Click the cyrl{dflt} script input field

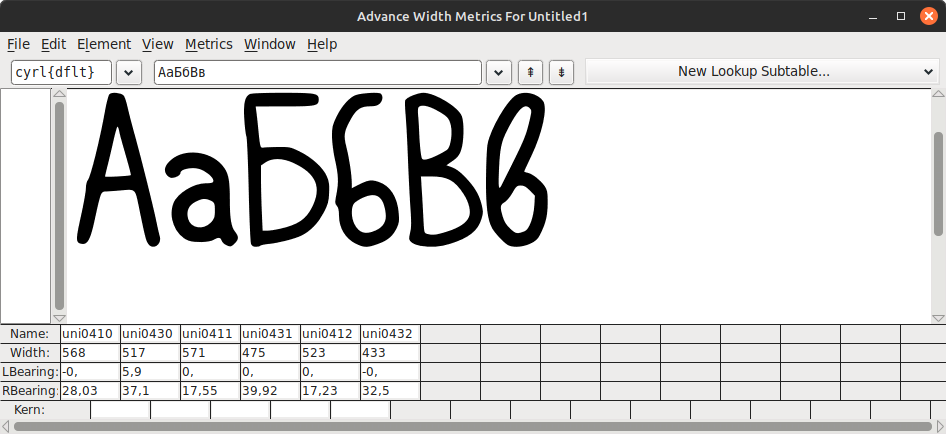click(62, 72)
